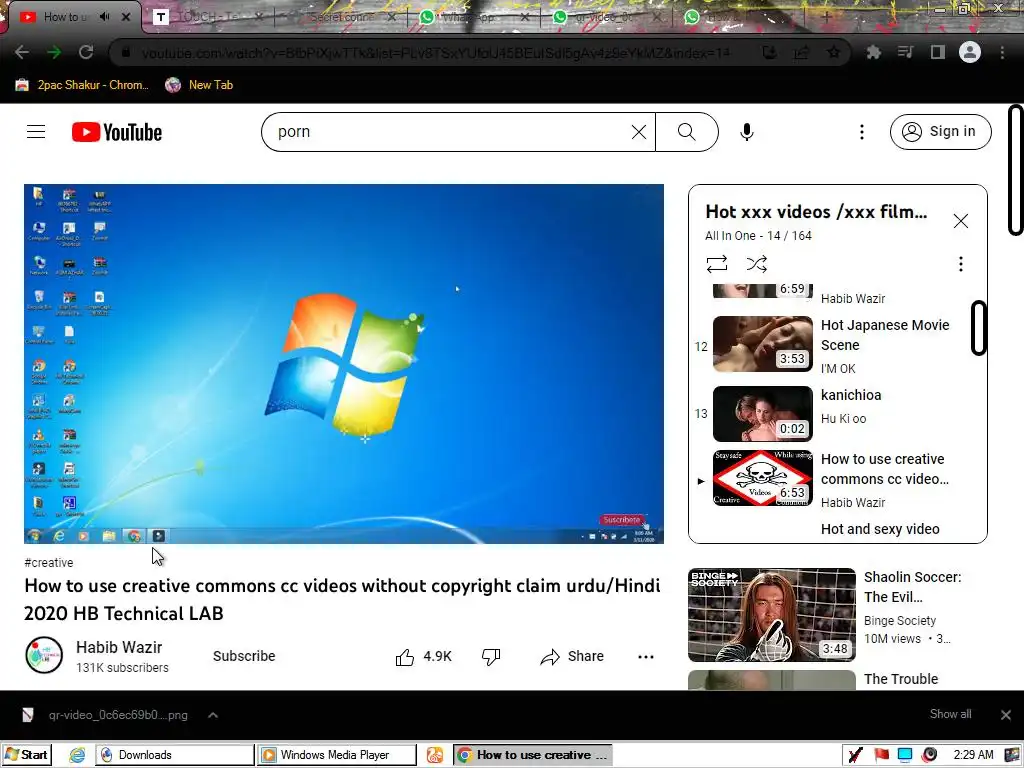Screen dimensions: 1024x768
Task: Open playlist three-dot options menu
Action: (x=960, y=264)
